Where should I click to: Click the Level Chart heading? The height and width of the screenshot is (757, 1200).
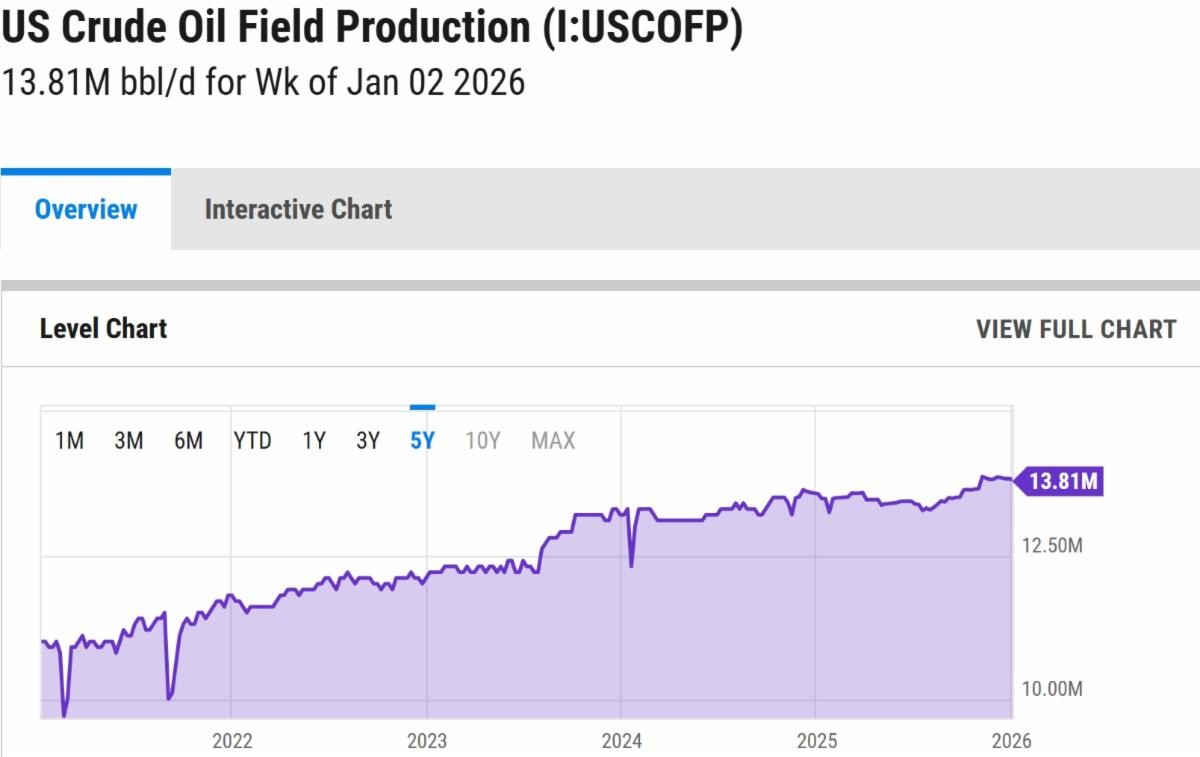click(x=103, y=329)
